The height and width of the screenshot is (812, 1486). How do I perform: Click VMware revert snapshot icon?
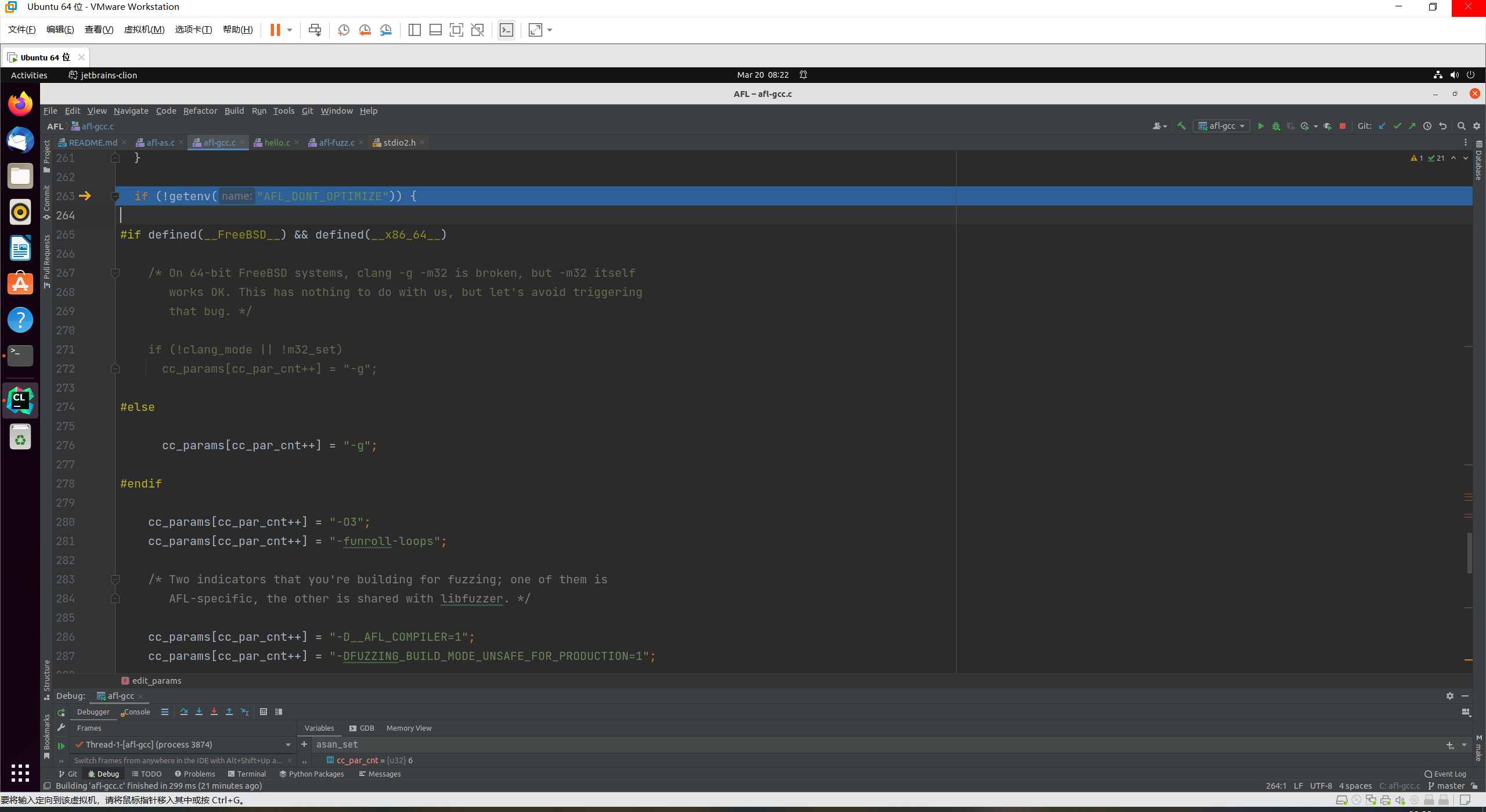coord(365,30)
